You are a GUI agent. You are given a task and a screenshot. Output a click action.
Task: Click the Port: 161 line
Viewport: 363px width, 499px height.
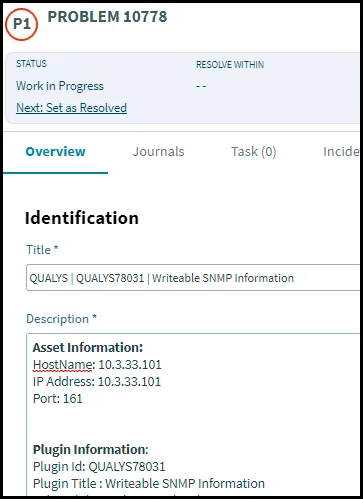(x=58, y=399)
